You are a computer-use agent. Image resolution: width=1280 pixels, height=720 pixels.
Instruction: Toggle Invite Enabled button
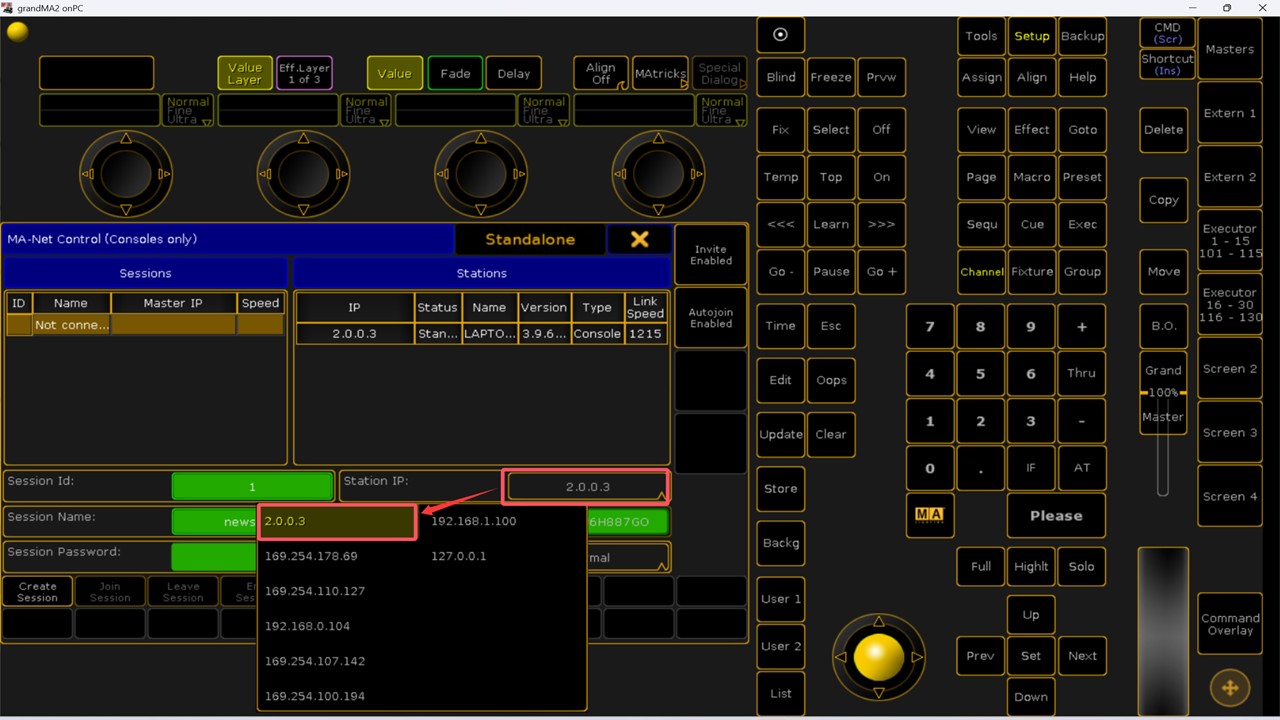click(711, 255)
